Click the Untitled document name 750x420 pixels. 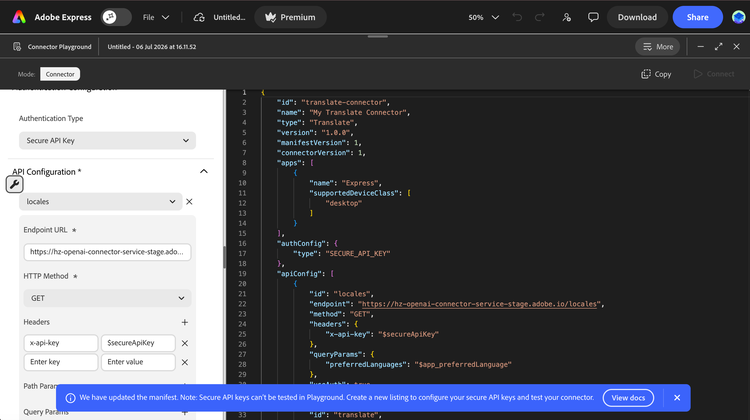[x=229, y=17]
